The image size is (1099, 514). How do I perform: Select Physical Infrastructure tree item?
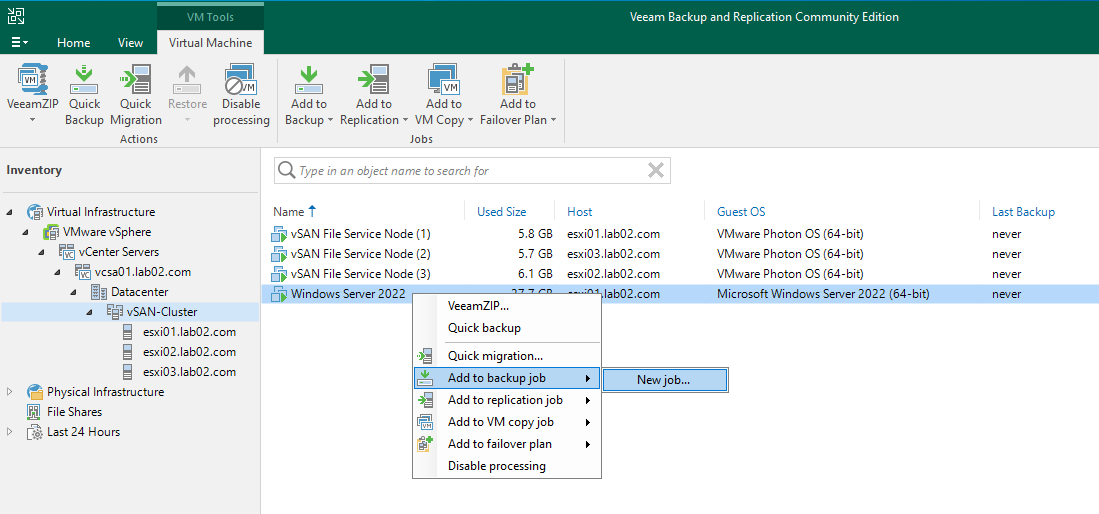pyautogui.click(x=105, y=391)
